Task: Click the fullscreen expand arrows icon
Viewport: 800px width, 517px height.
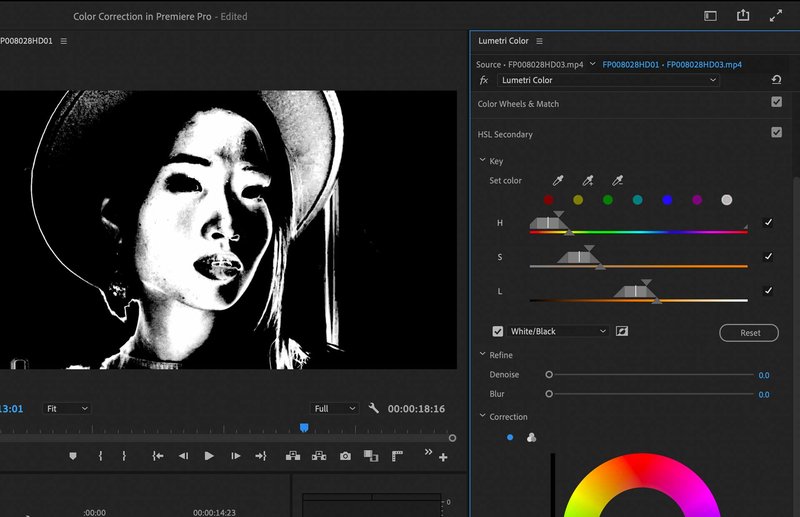Action: point(776,16)
